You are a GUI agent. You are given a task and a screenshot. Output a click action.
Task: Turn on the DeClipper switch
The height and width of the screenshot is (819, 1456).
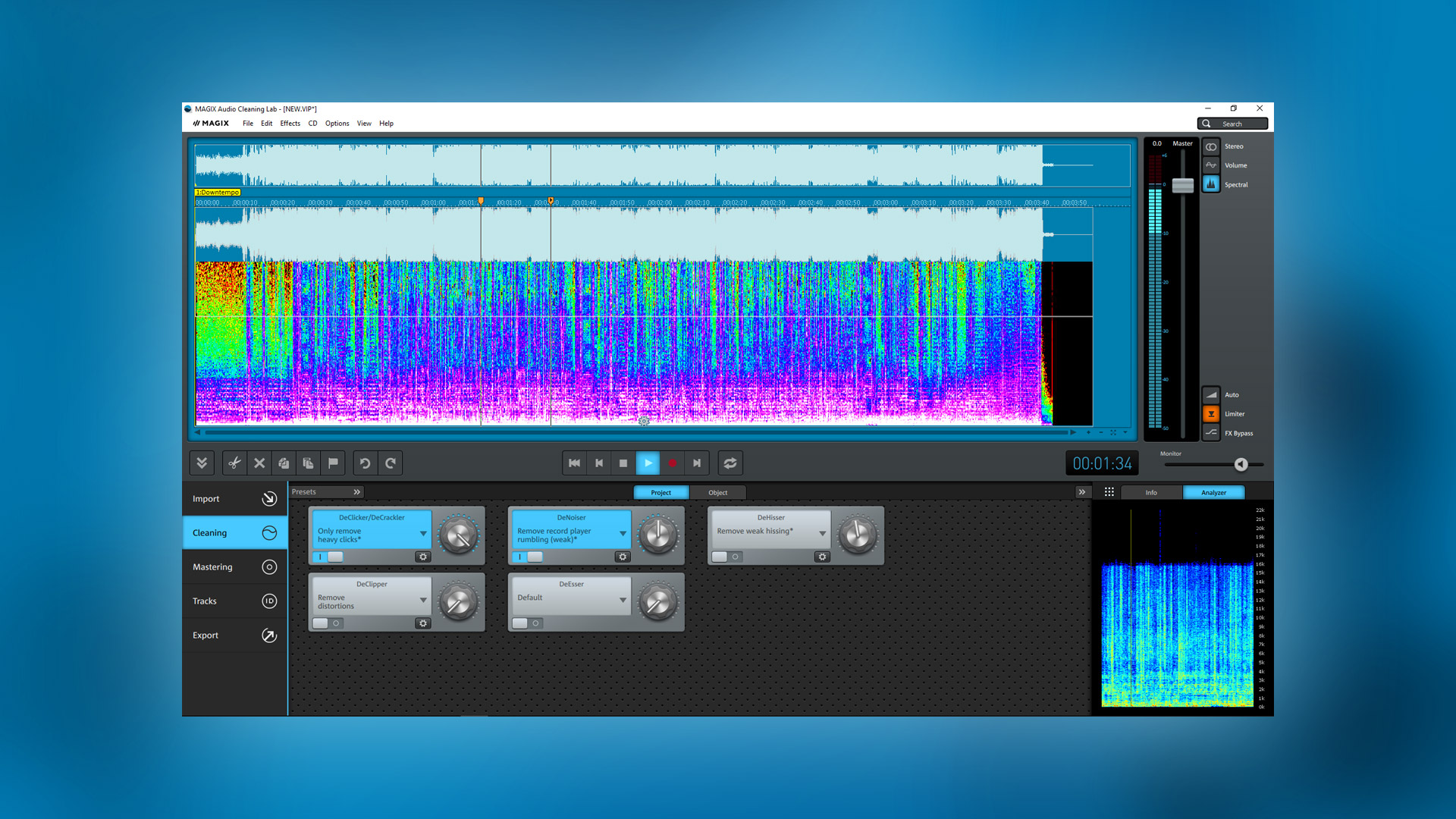click(x=328, y=623)
